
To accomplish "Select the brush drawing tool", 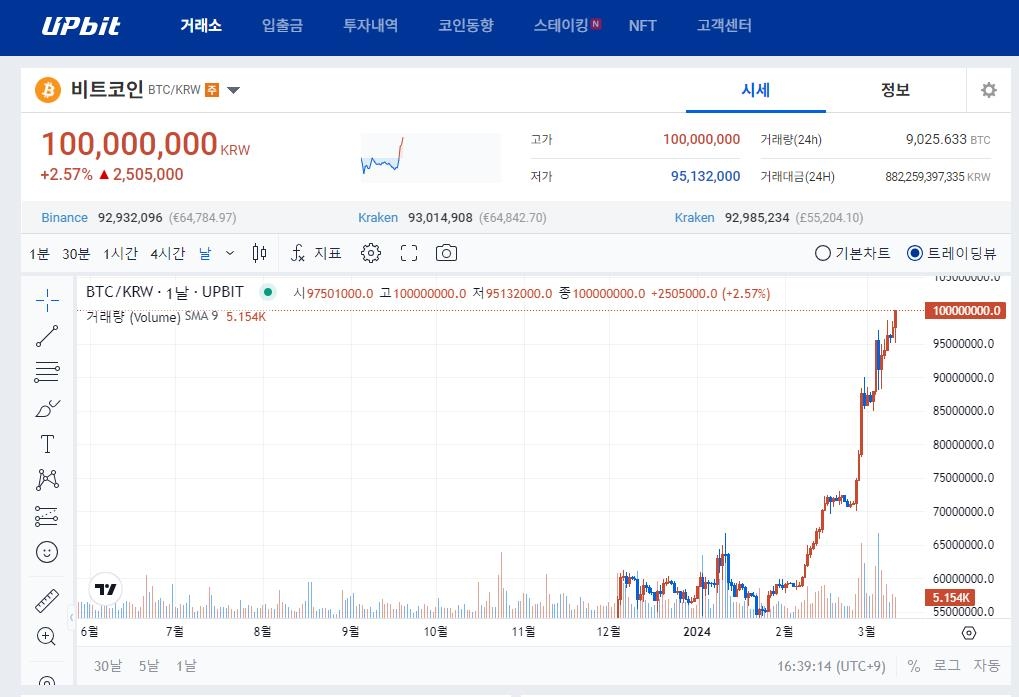I will (x=47, y=408).
